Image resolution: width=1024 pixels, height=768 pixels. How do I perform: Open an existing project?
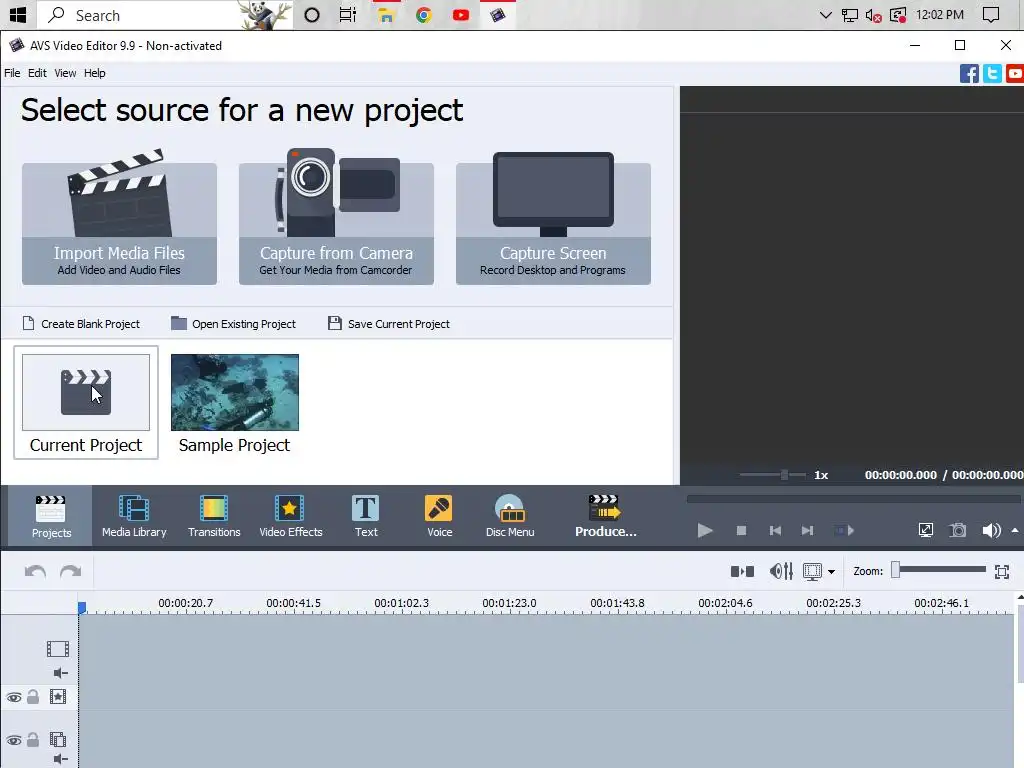(x=234, y=324)
